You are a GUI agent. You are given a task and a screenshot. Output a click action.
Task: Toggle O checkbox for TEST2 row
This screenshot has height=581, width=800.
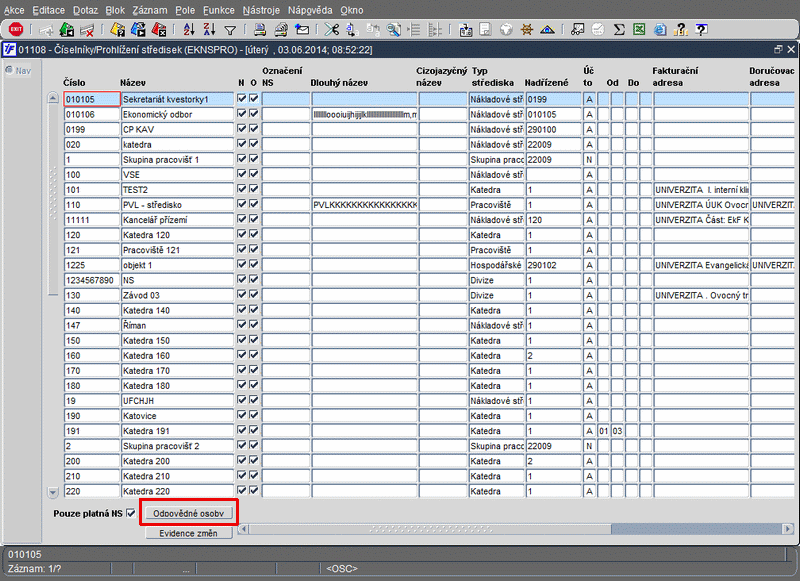[x=254, y=189]
